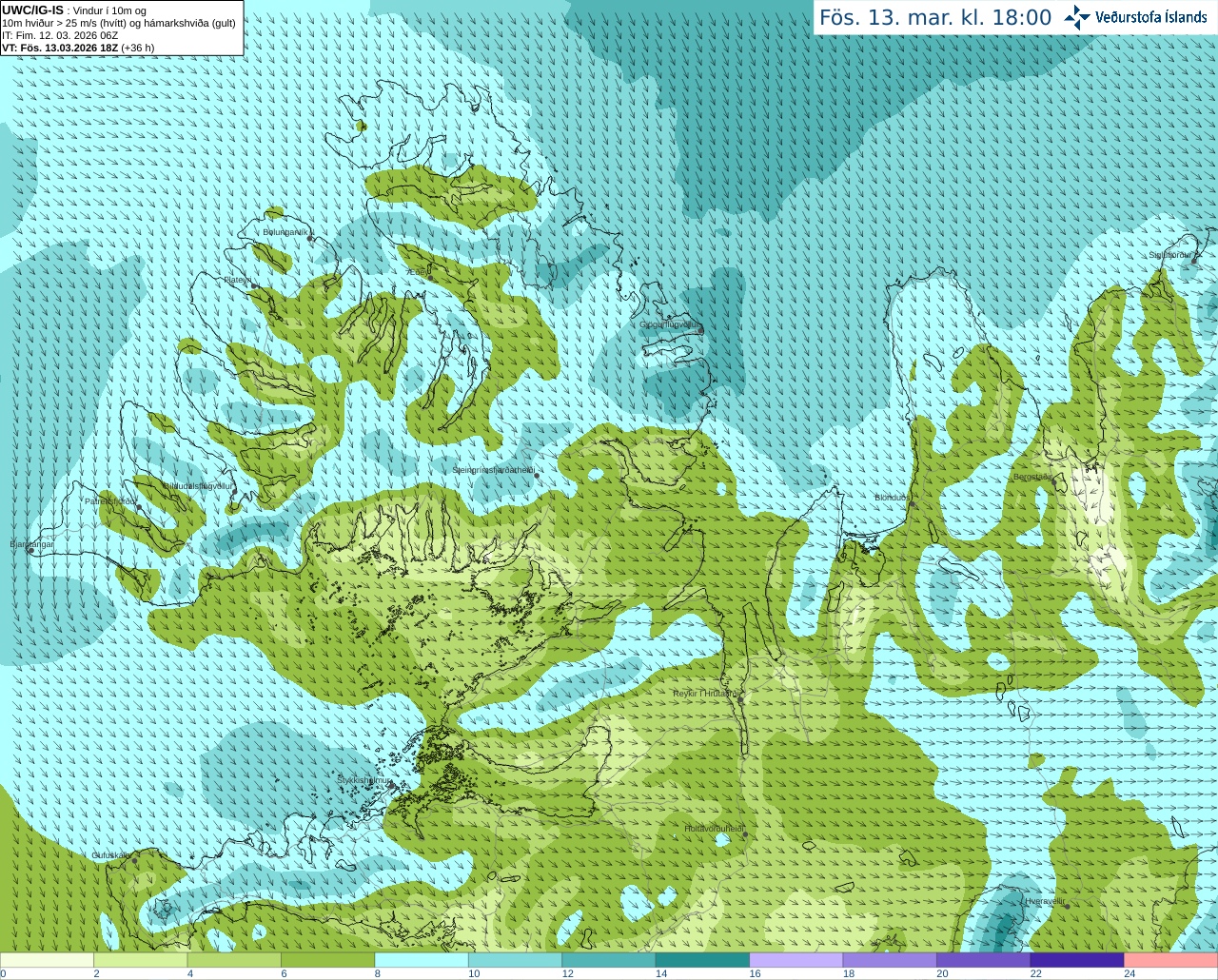Click the Stykkishólmur station label
The width and height of the screenshot is (1218, 980).
tap(364, 780)
